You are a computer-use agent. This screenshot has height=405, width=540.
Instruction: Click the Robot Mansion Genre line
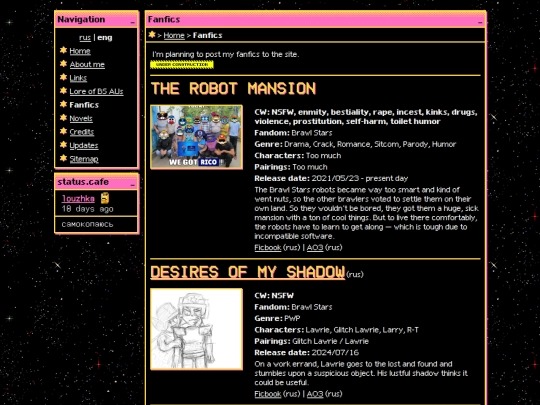(x=355, y=144)
